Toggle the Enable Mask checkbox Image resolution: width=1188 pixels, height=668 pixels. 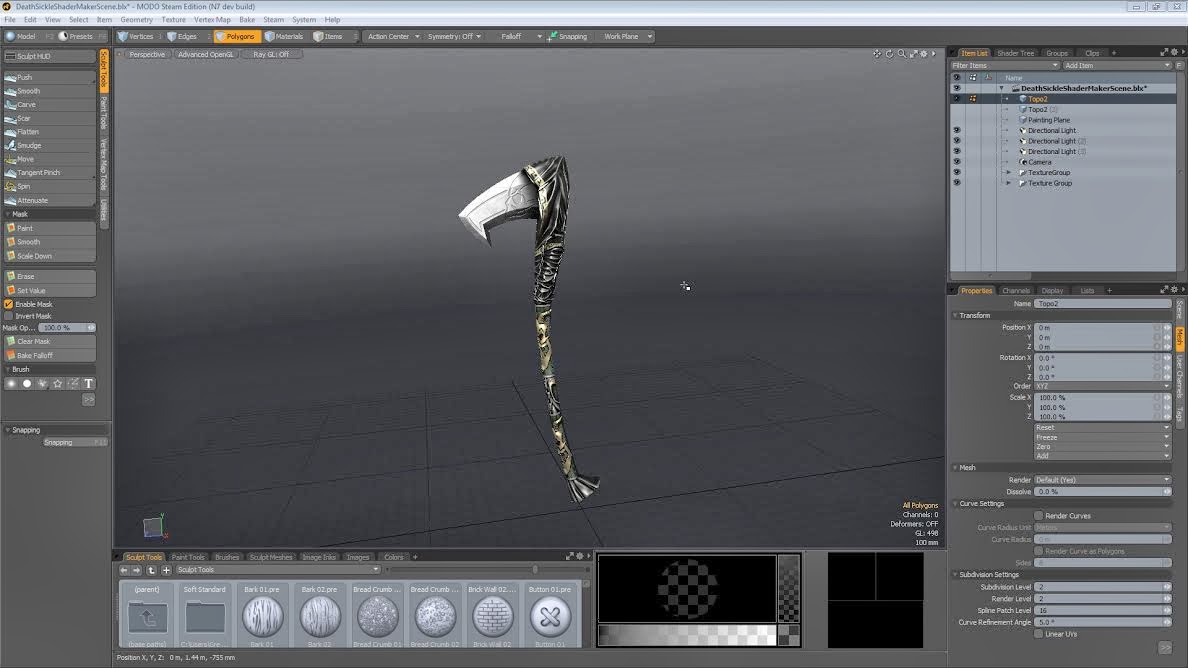tap(7, 303)
